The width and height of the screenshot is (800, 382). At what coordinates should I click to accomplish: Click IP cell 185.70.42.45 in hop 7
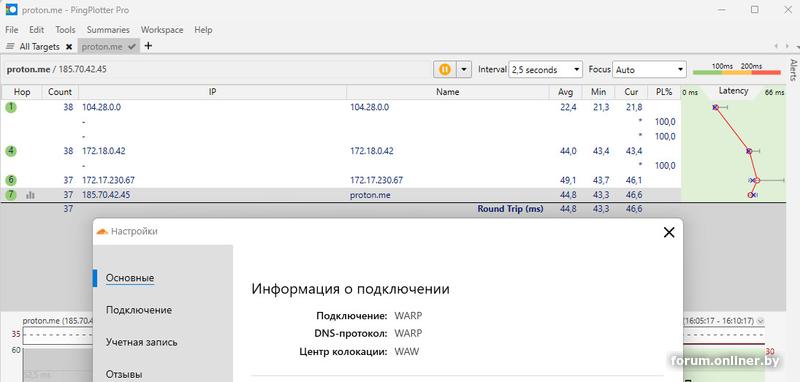click(x=106, y=195)
